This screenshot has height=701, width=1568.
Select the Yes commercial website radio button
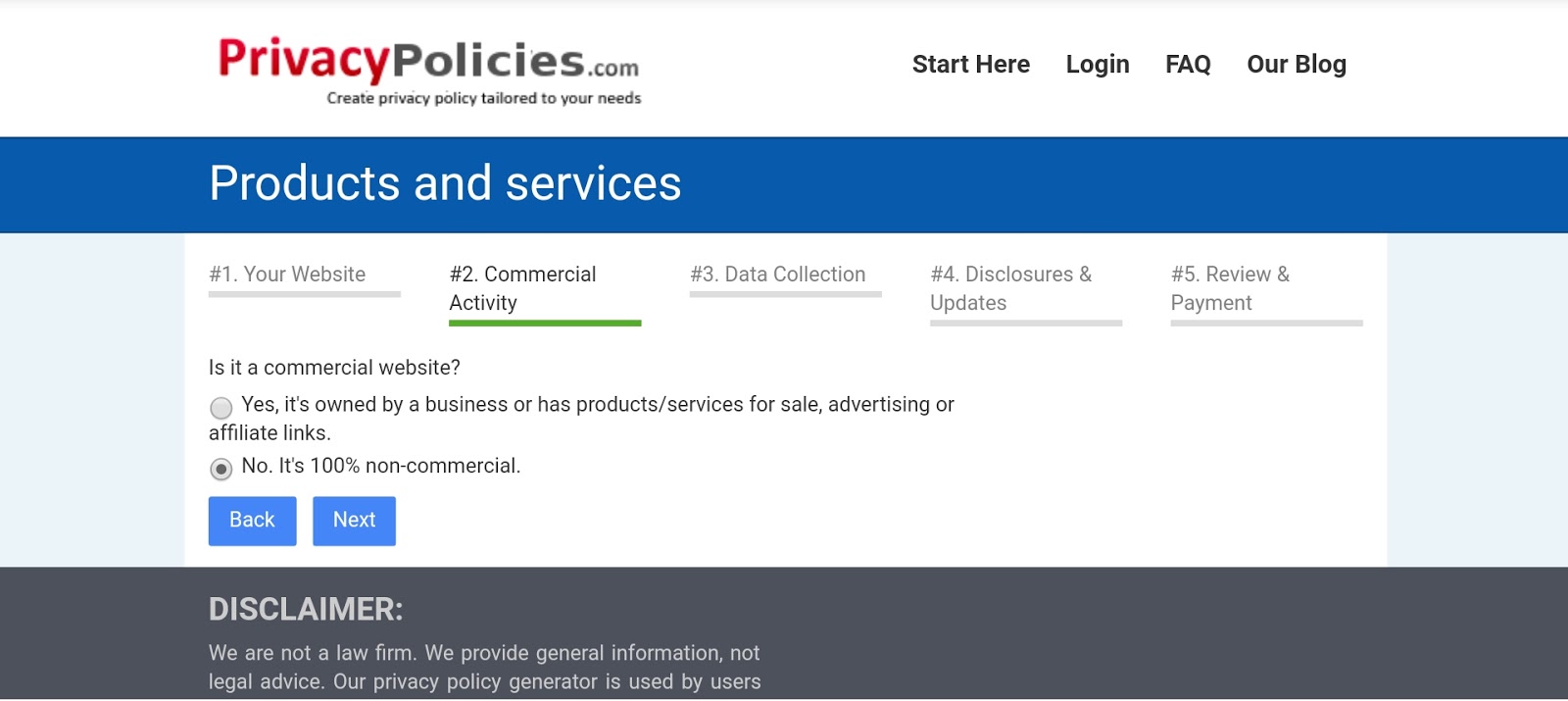tap(221, 407)
